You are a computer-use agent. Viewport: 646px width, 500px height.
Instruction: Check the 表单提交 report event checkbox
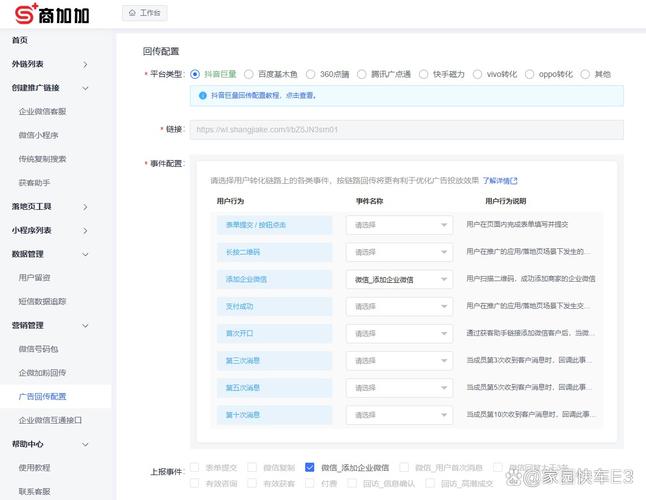click(x=194, y=467)
